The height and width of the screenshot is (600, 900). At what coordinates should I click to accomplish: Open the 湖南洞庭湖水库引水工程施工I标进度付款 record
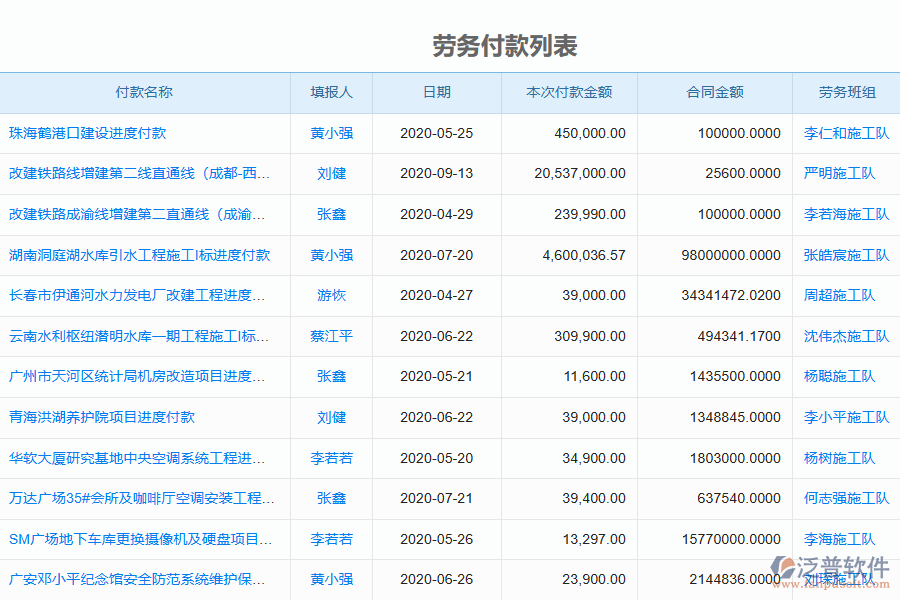point(140,255)
